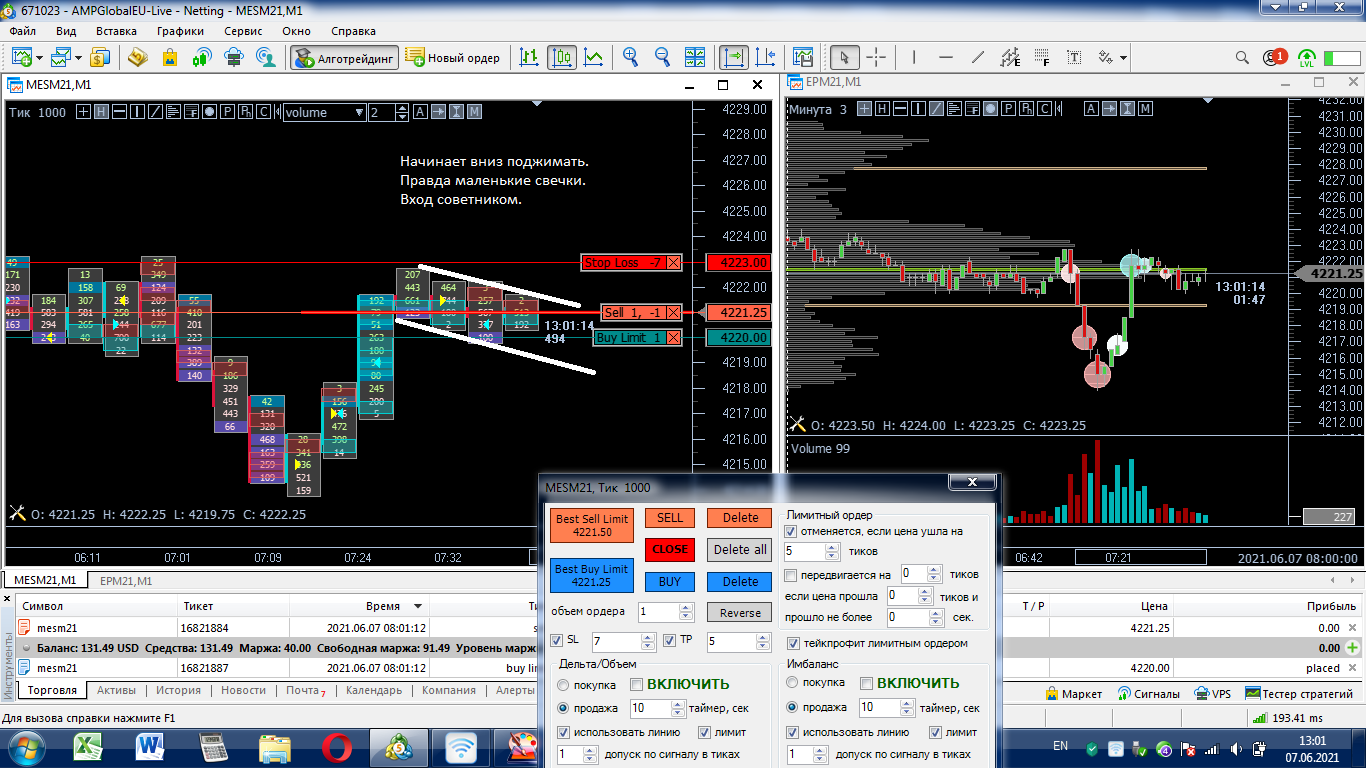This screenshot has height=768, width=1366.
Task: Open the Вставка menu
Action: (116, 31)
